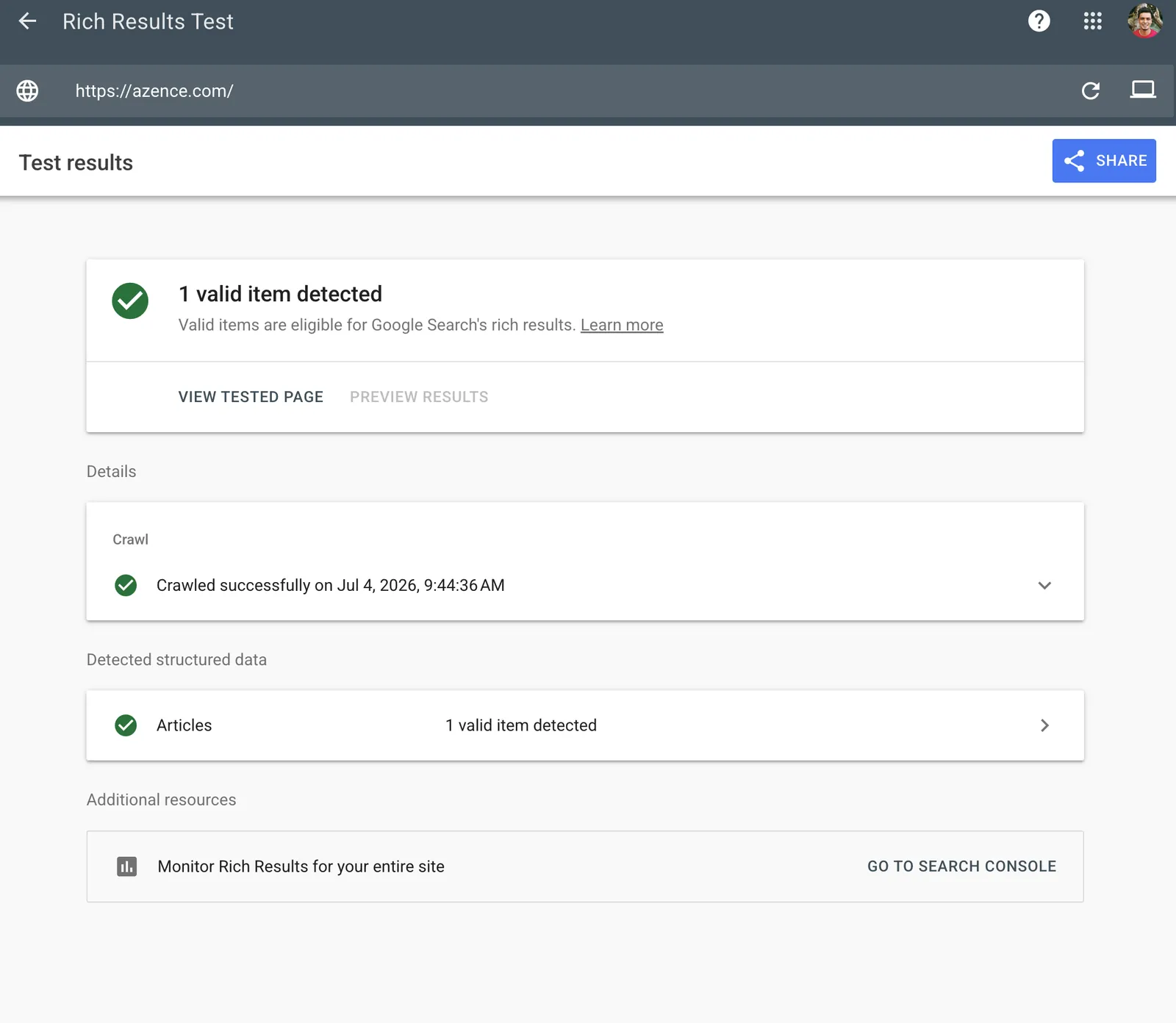Go back using the arrow icon
Viewport: 1176px width, 1023px height.
(x=27, y=21)
